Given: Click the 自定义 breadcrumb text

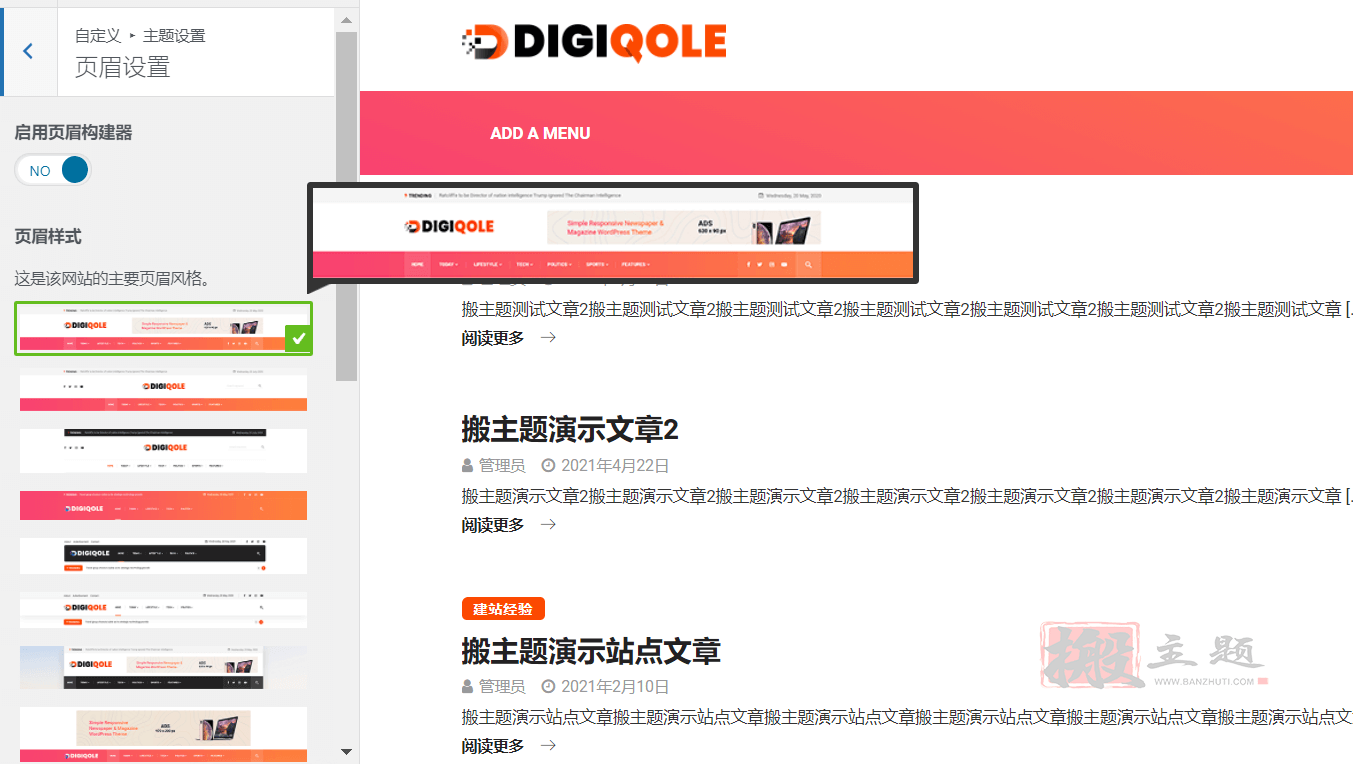Looking at the screenshot, I should [x=98, y=36].
